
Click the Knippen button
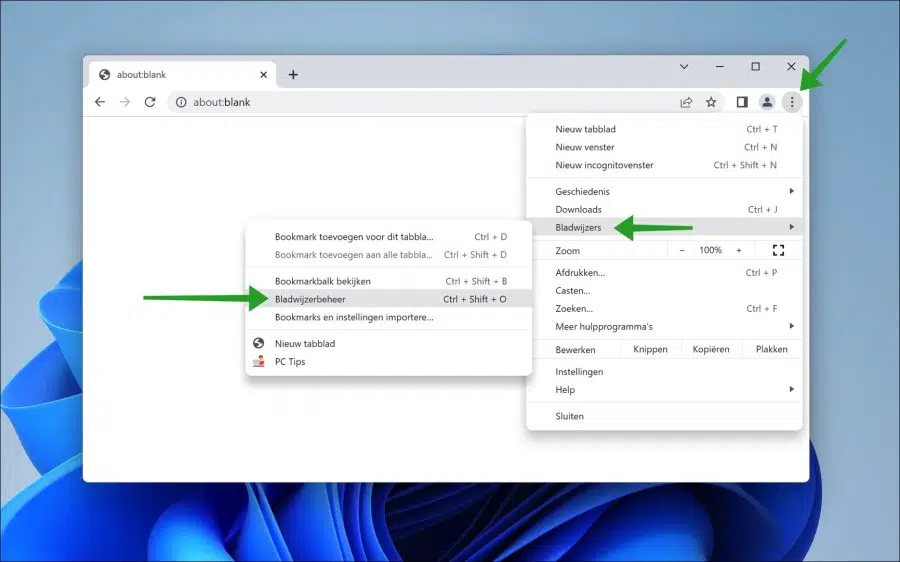pyautogui.click(x=650, y=349)
